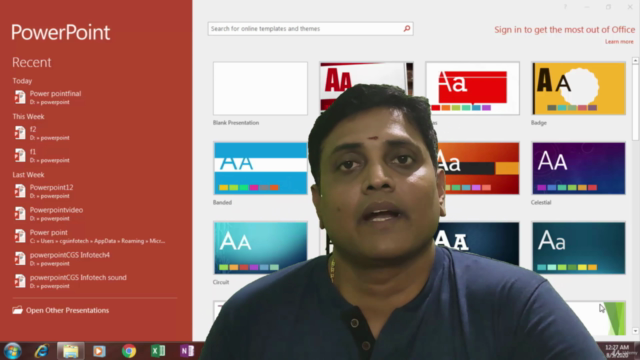
Task: Choose the red 'Aa' template thumbnail beside Badge
Action: tap(472, 89)
